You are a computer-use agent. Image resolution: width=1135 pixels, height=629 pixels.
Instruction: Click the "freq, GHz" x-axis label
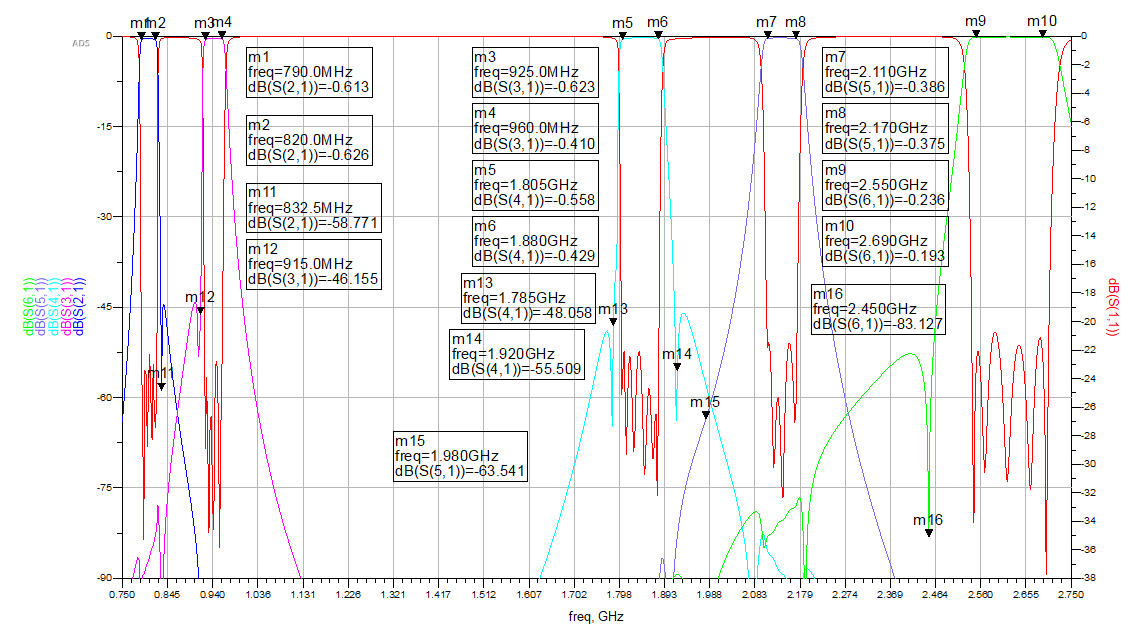coord(595,617)
